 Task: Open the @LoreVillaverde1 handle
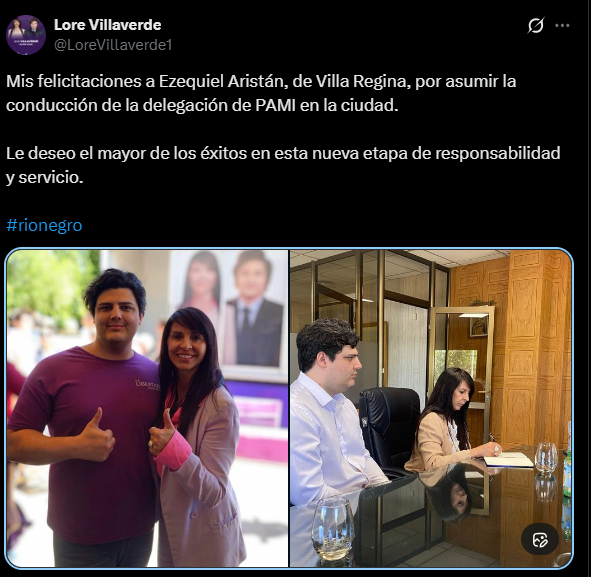113,45
